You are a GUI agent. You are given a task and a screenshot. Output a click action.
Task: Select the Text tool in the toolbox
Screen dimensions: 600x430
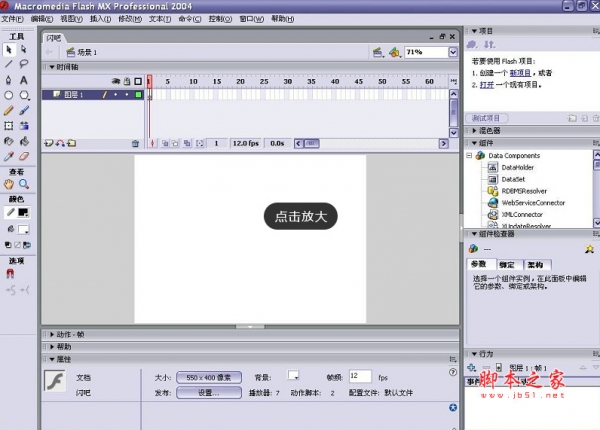(x=23, y=79)
